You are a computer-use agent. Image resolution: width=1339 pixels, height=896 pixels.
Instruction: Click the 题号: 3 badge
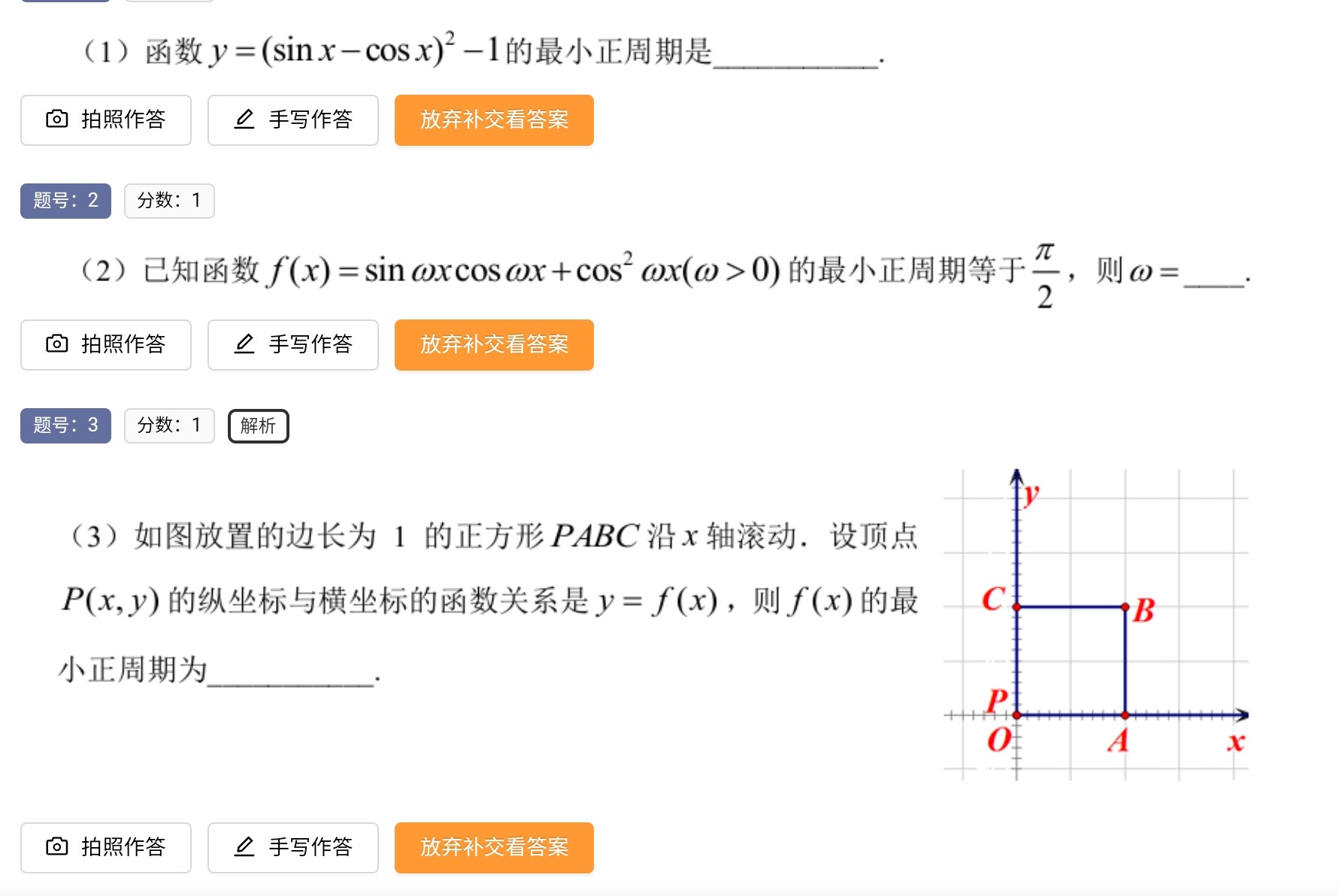(65, 425)
